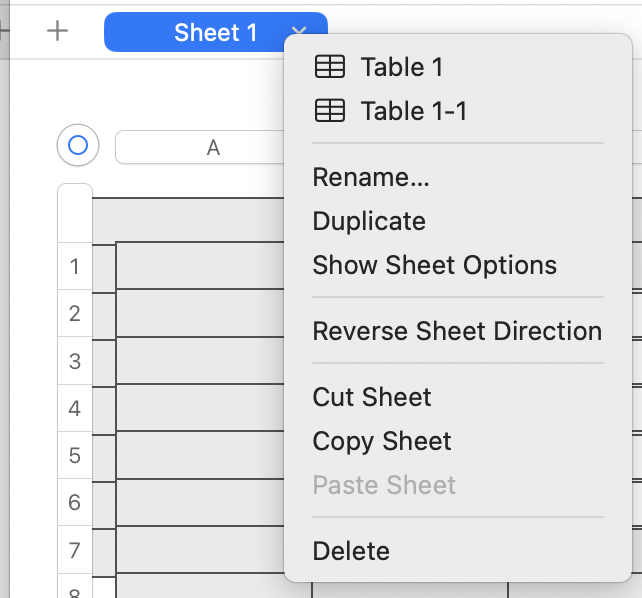The image size is (642, 598).
Task: Click the add new sheet plus icon
Action: pos(58,31)
